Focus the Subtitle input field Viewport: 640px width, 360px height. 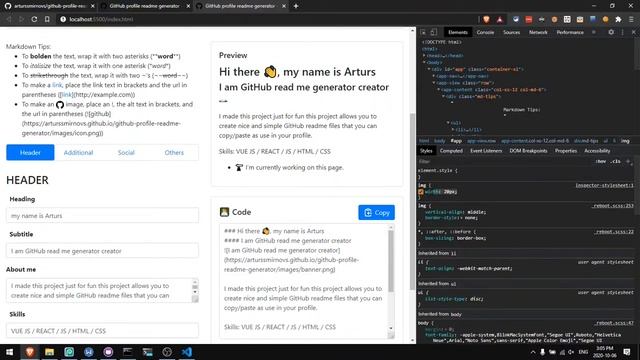(x=102, y=251)
